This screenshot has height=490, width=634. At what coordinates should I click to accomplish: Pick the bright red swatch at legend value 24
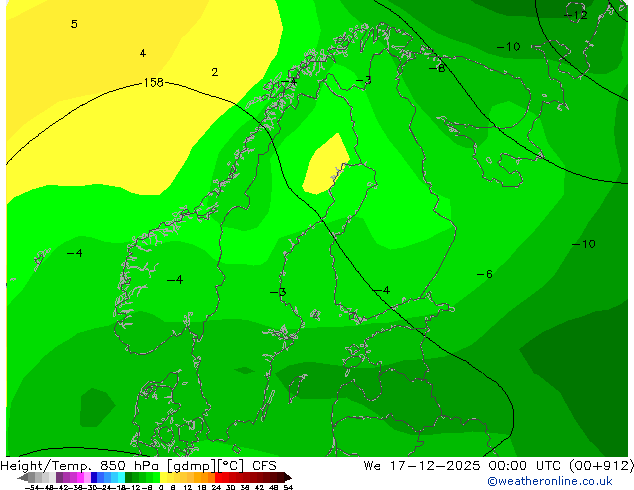click(218, 477)
